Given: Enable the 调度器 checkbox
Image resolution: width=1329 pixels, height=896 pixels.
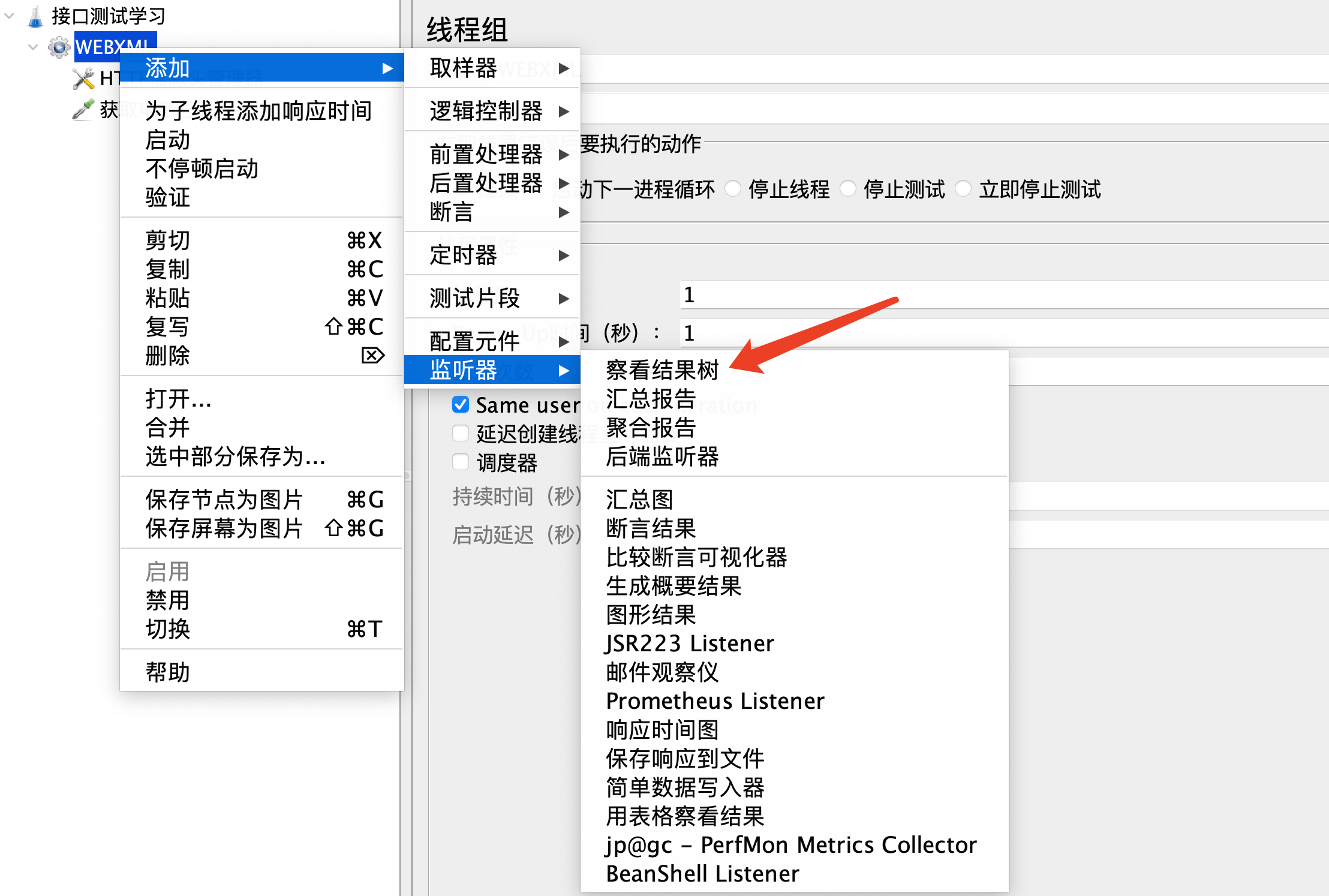Looking at the screenshot, I should pyautogui.click(x=461, y=462).
